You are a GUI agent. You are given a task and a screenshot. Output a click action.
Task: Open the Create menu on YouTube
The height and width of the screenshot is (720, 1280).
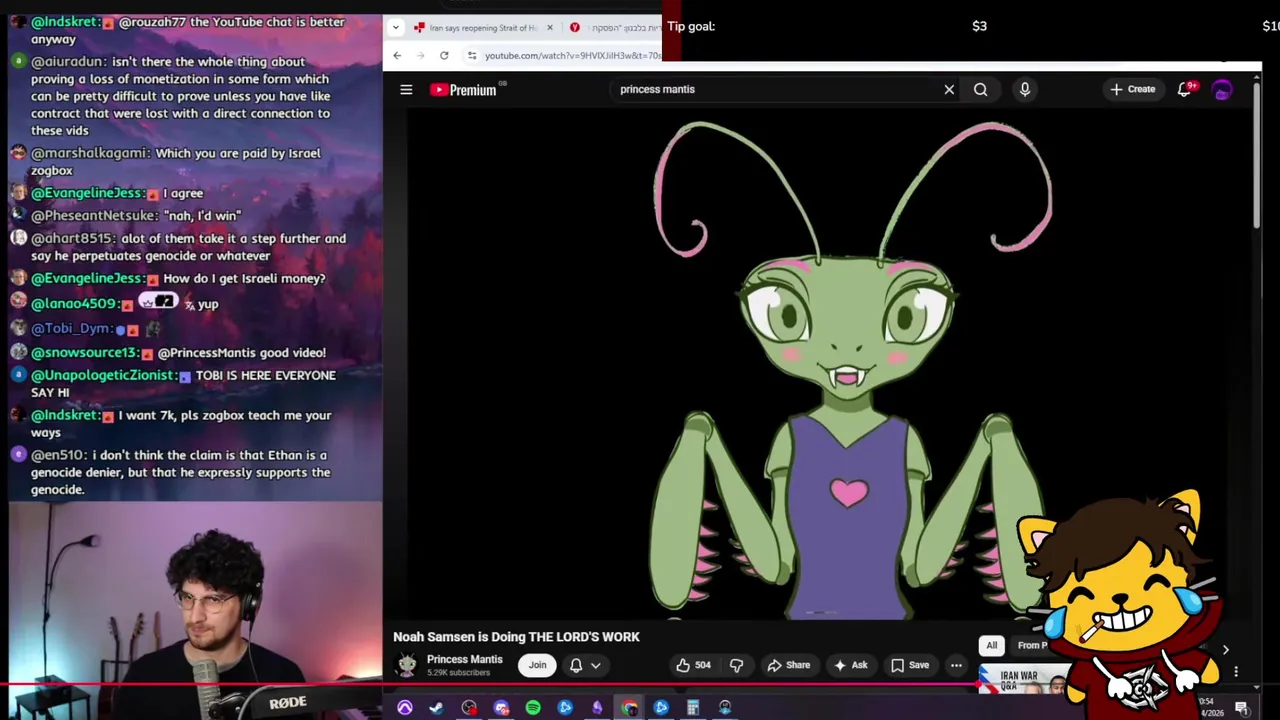point(1133,89)
